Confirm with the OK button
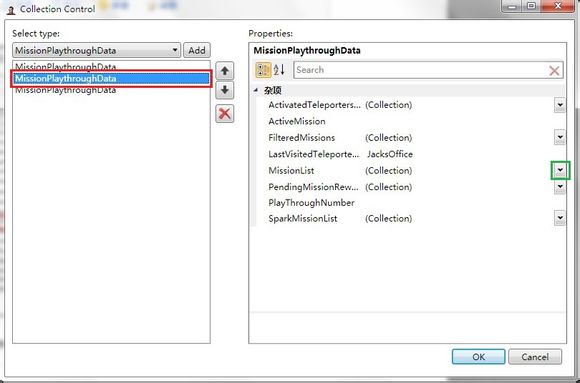Image resolution: width=580 pixels, height=383 pixels. pos(478,357)
